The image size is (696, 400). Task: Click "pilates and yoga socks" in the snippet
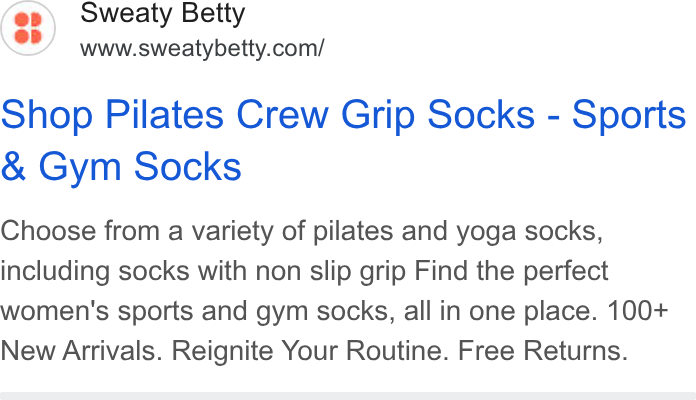tap(458, 231)
